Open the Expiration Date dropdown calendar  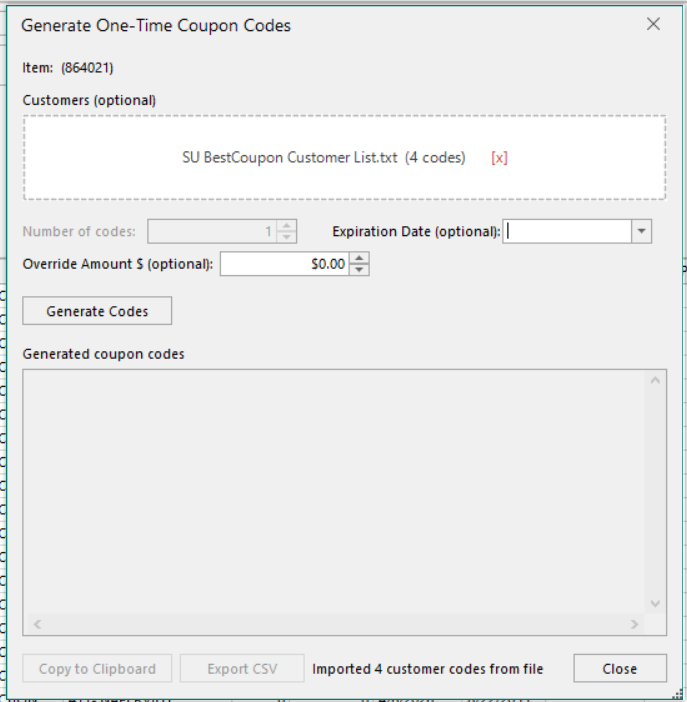(641, 231)
